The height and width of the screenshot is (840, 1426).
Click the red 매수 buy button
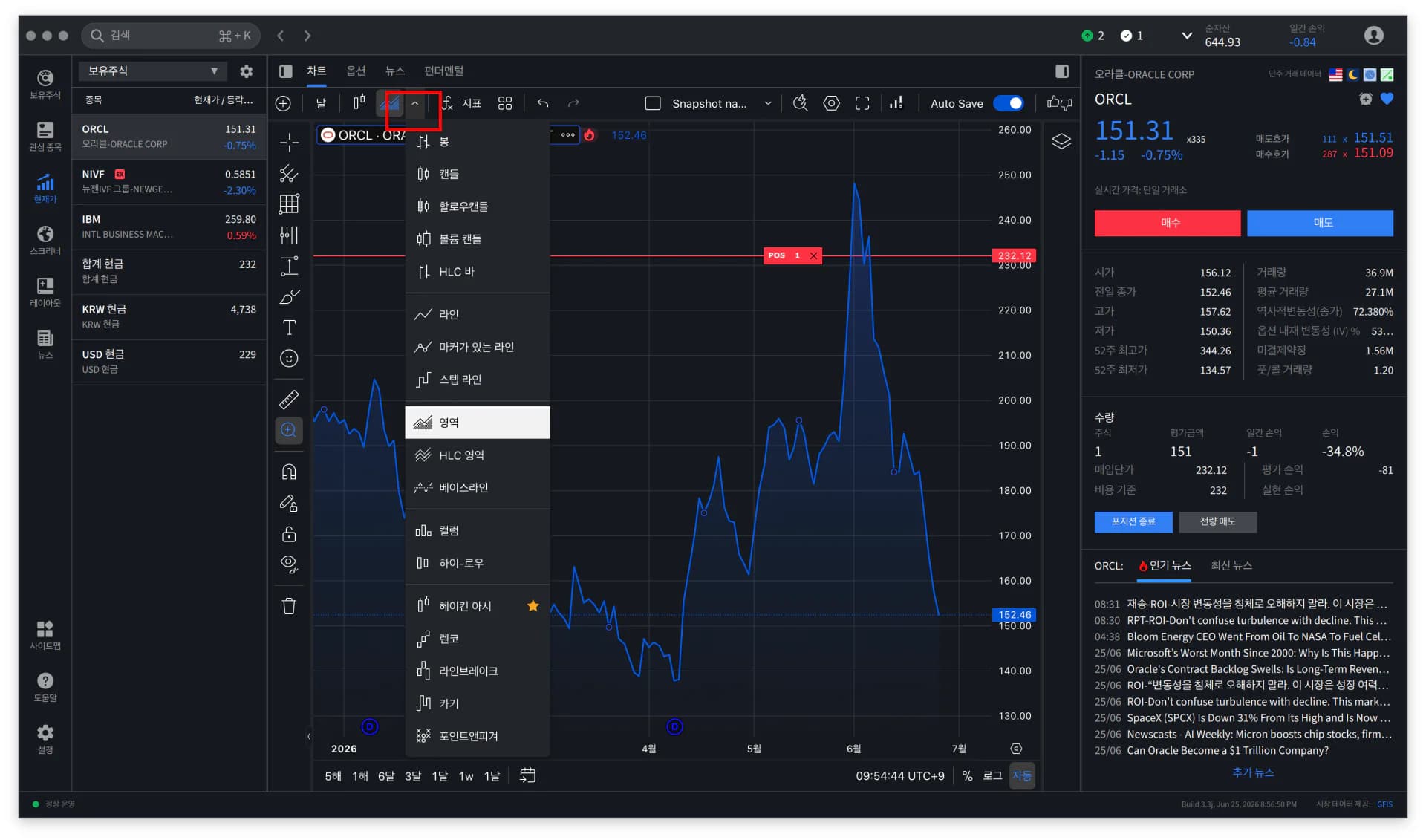pos(1168,223)
